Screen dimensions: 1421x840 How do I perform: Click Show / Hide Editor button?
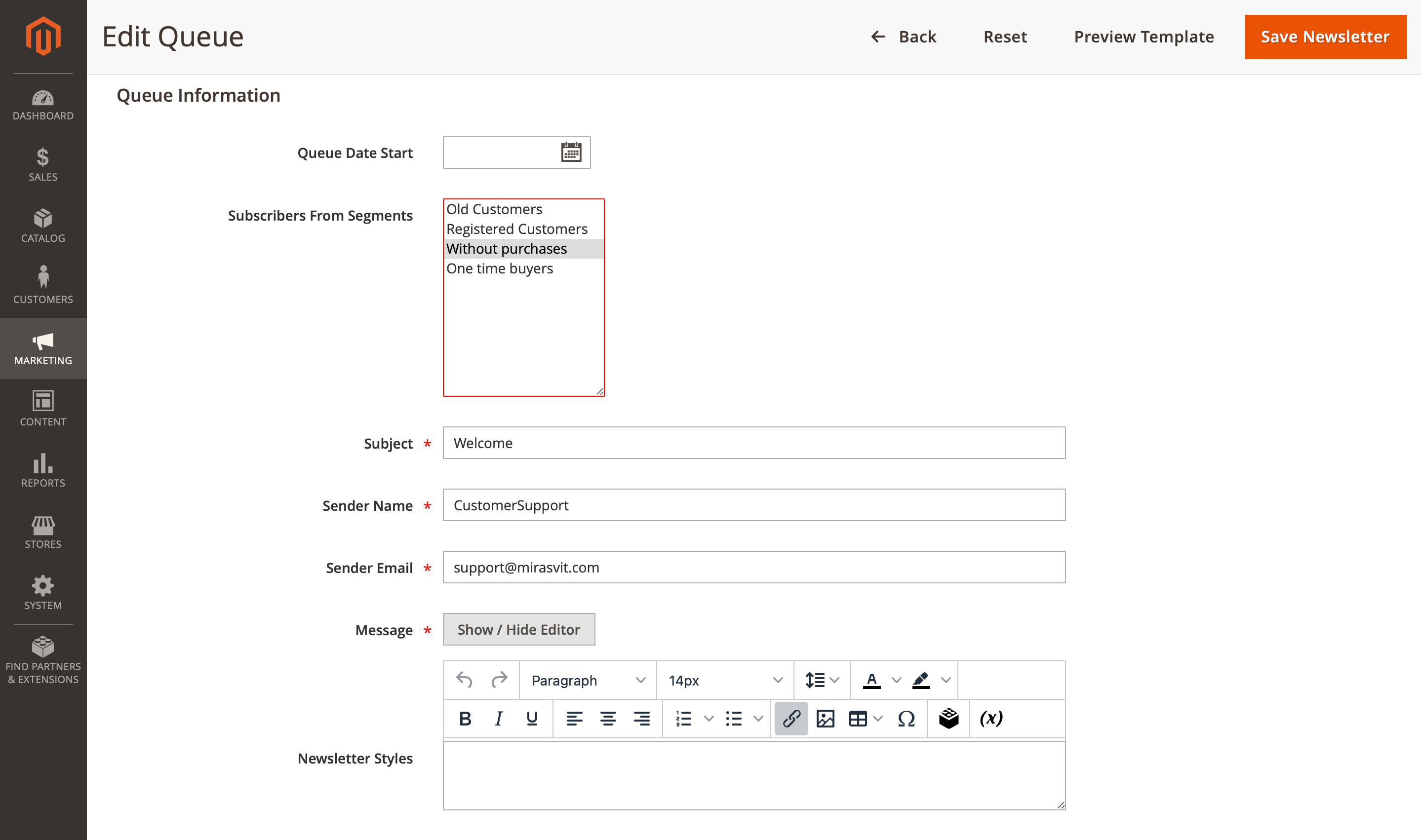518,629
